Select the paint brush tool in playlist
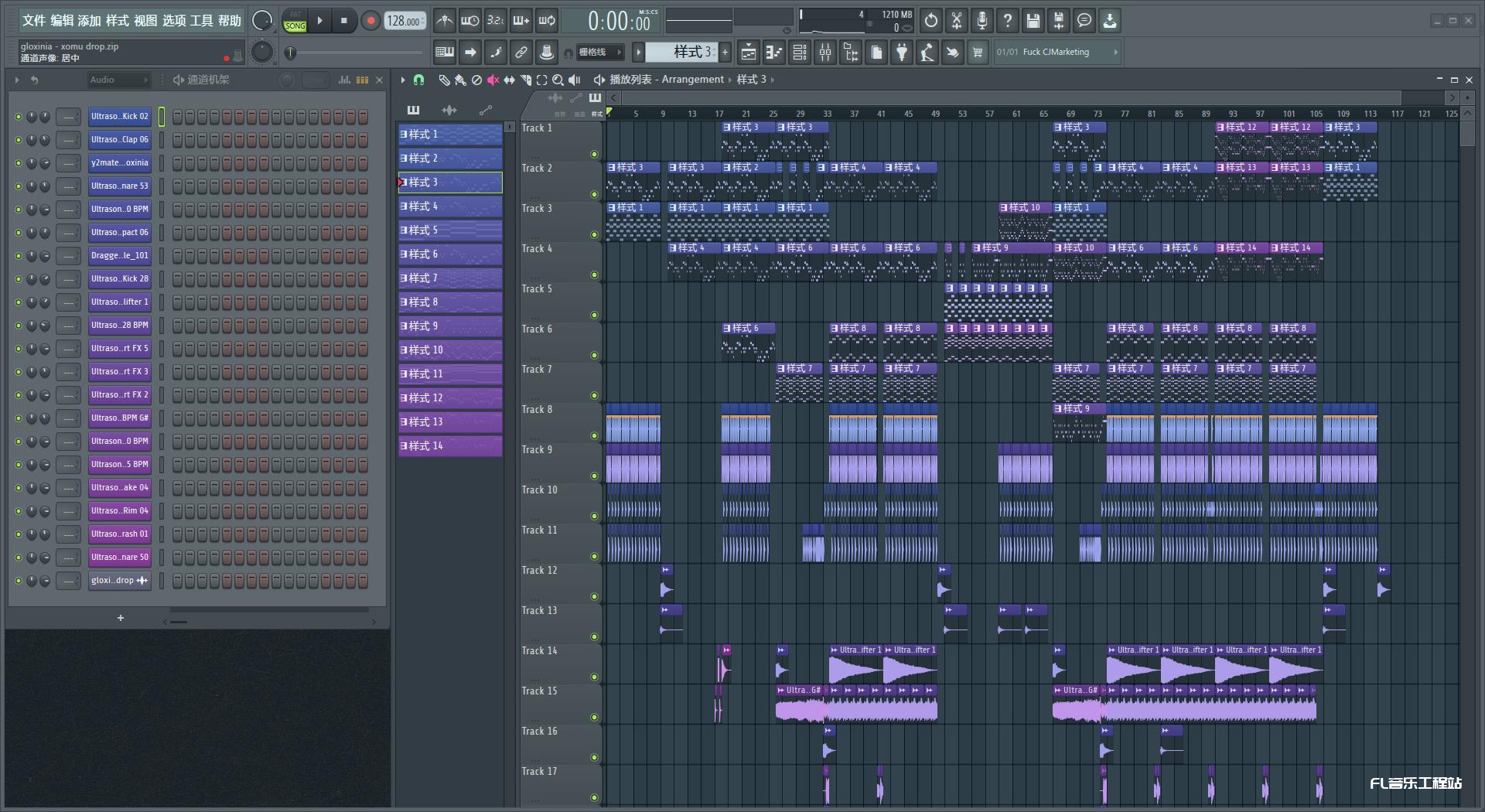Image resolution: width=1485 pixels, height=812 pixels. point(460,80)
